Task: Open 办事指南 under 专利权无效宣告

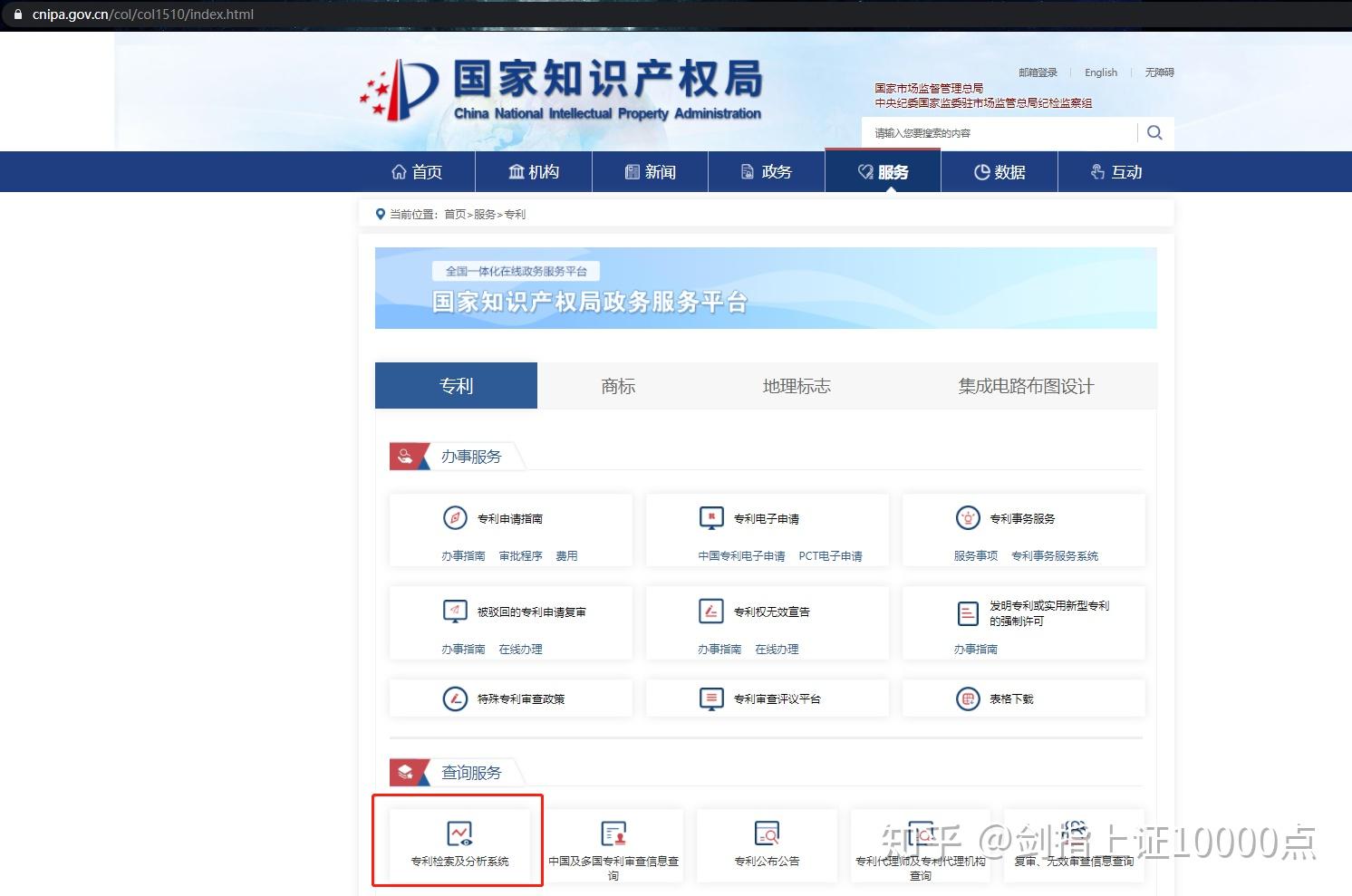Action: 719,649
